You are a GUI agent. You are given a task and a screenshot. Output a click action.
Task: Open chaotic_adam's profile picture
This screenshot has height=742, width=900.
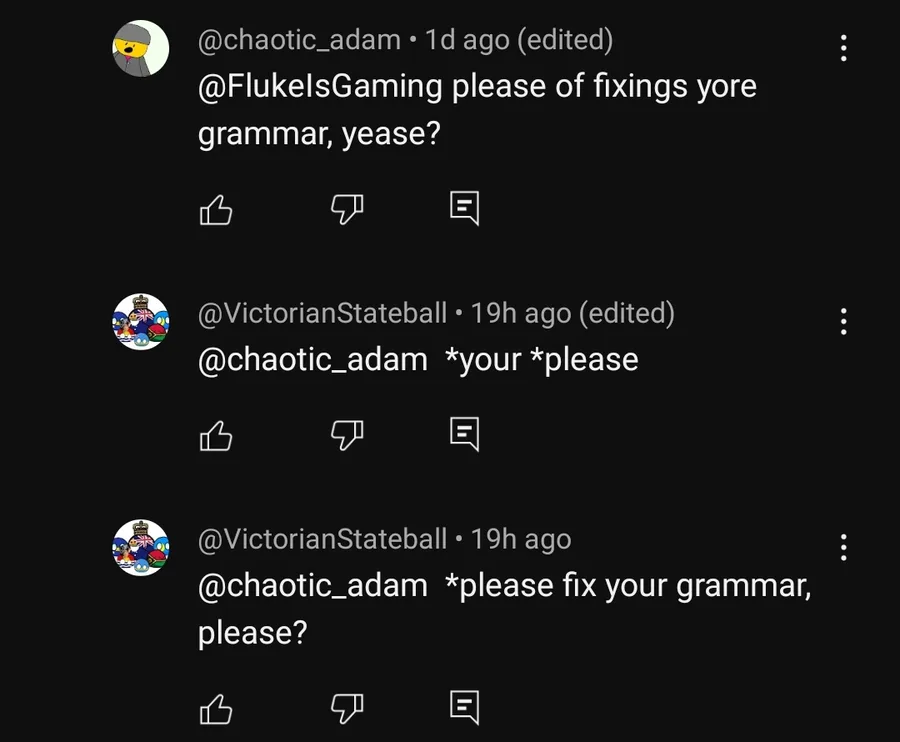tap(140, 48)
